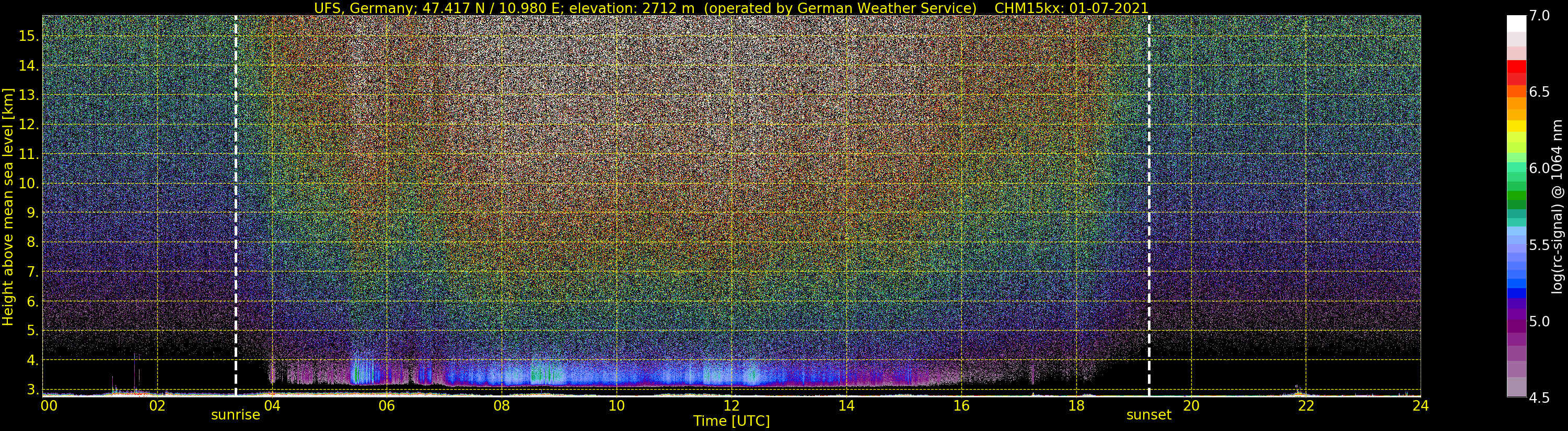This screenshot has height=431, width=1568.
Task: Click the 15. tick on height axis
Action: (29, 36)
